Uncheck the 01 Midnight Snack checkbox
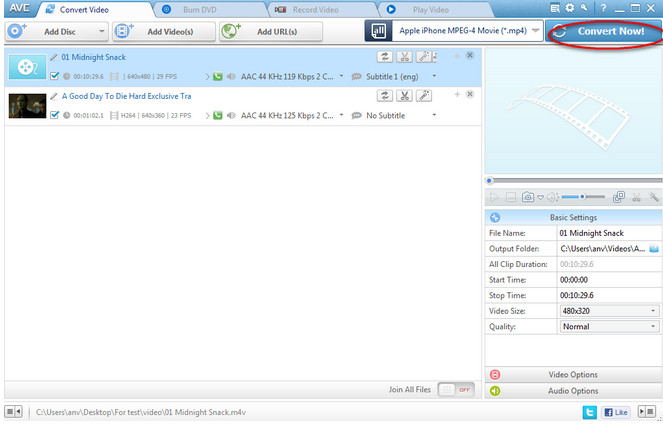 (x=54, y=76)
